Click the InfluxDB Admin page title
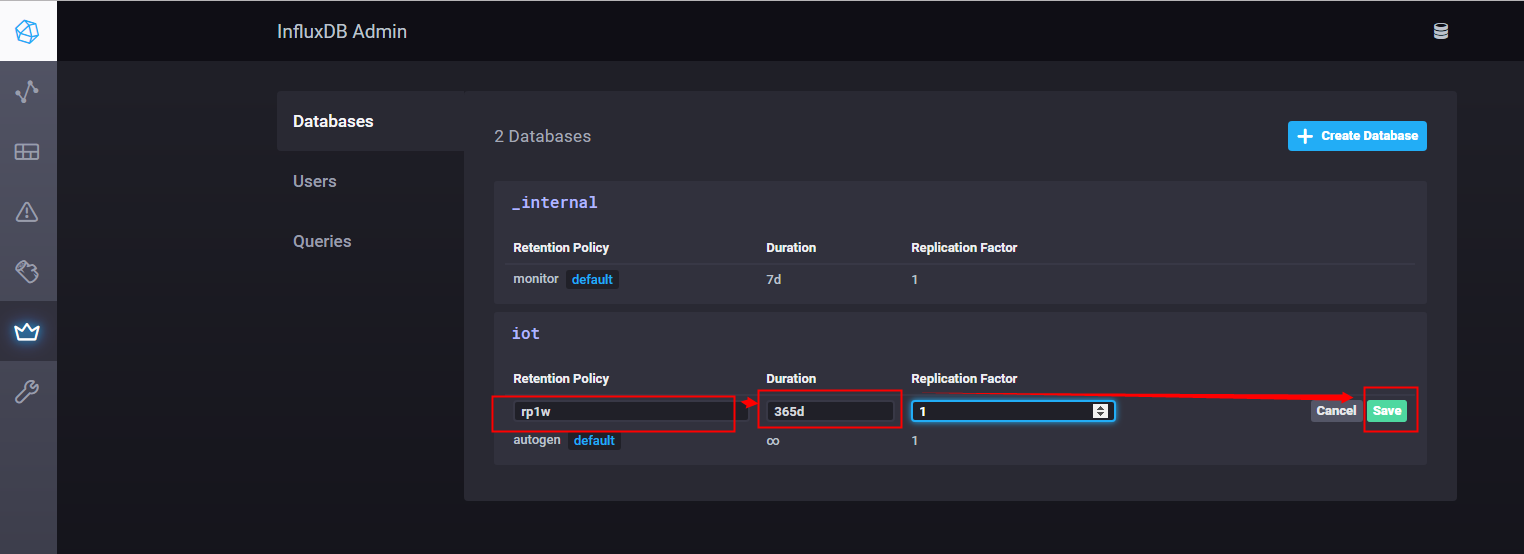This screenshot has height=554, width=1524. 342,31
